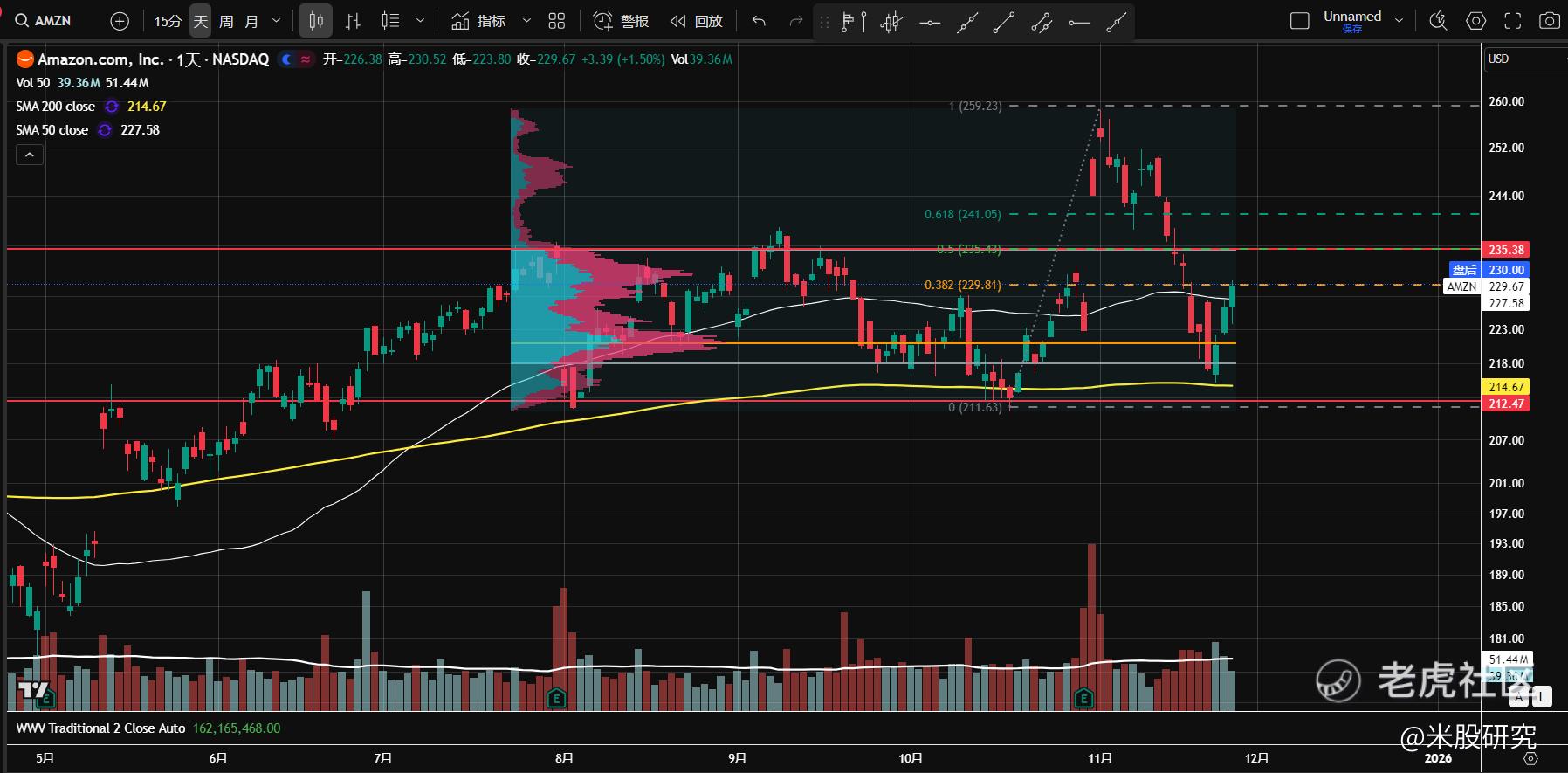Click the 212.47 red price label
This screenshot has height=773, width=1568.
point(1506,404)
